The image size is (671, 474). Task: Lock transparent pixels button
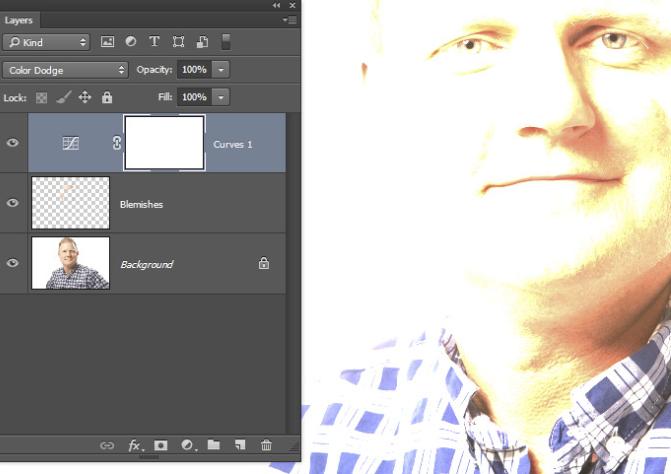(x=41, y=98)
